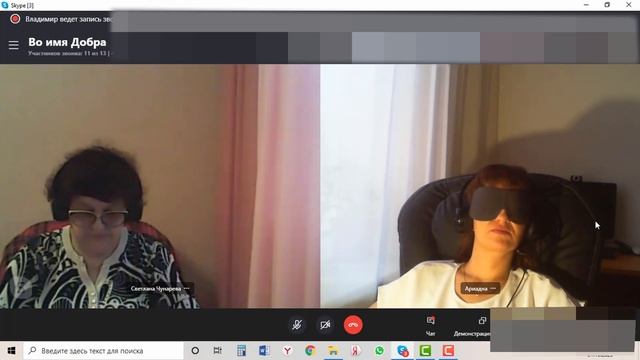Image resolution: width=640 pixels, height=360 pixels.
Task: Open the Чат panel
Action: point(430,326)
